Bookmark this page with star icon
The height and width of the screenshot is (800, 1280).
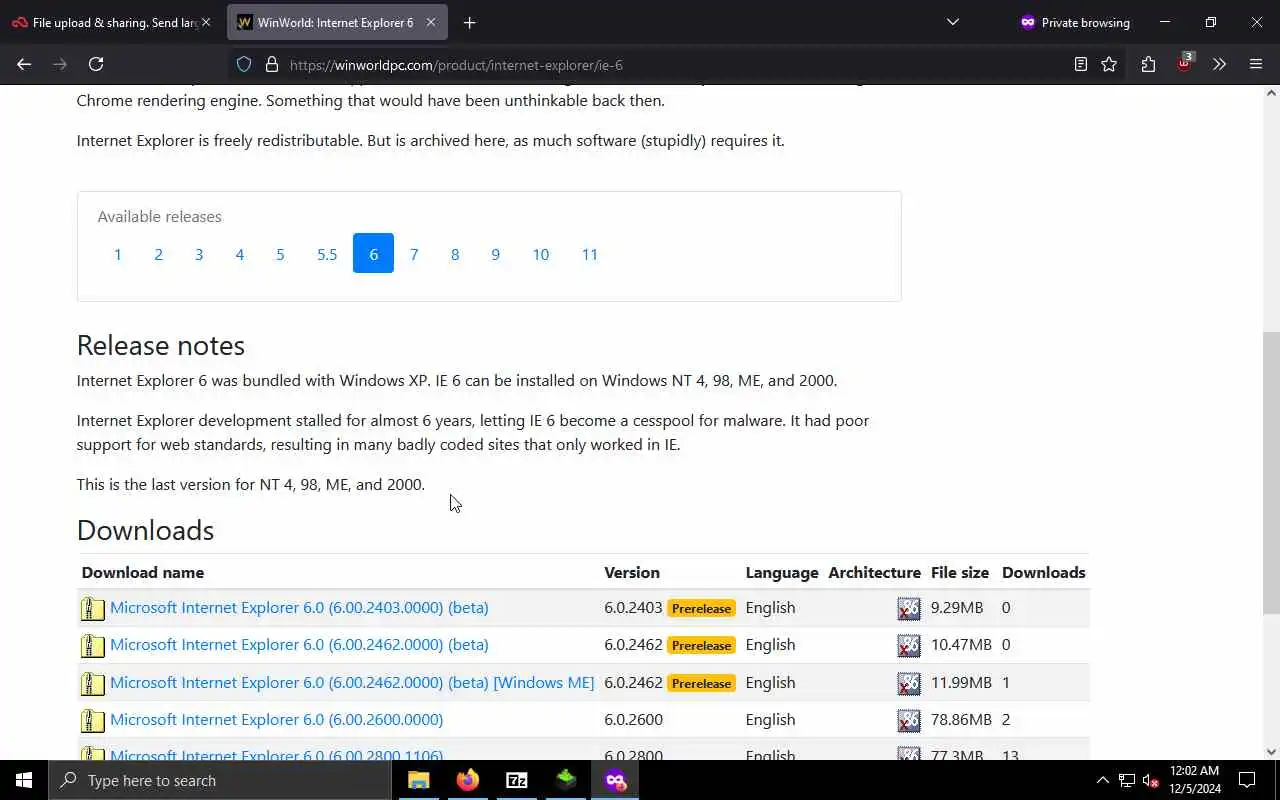(x=1109, y=64)
